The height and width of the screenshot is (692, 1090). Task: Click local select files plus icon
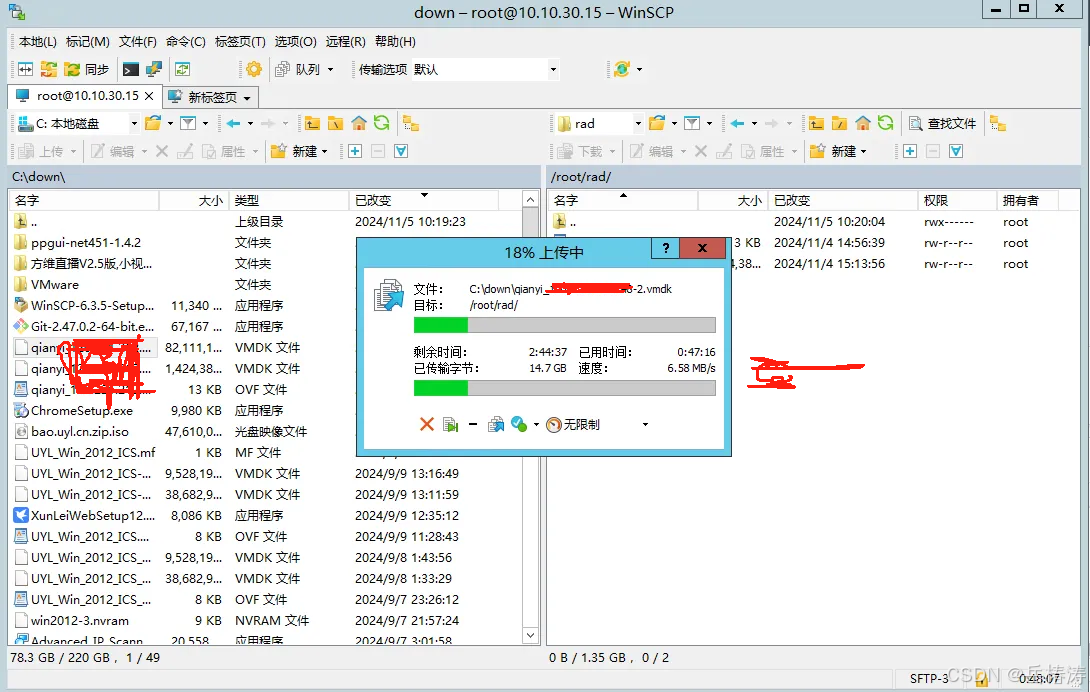click(x=355, y=152)
